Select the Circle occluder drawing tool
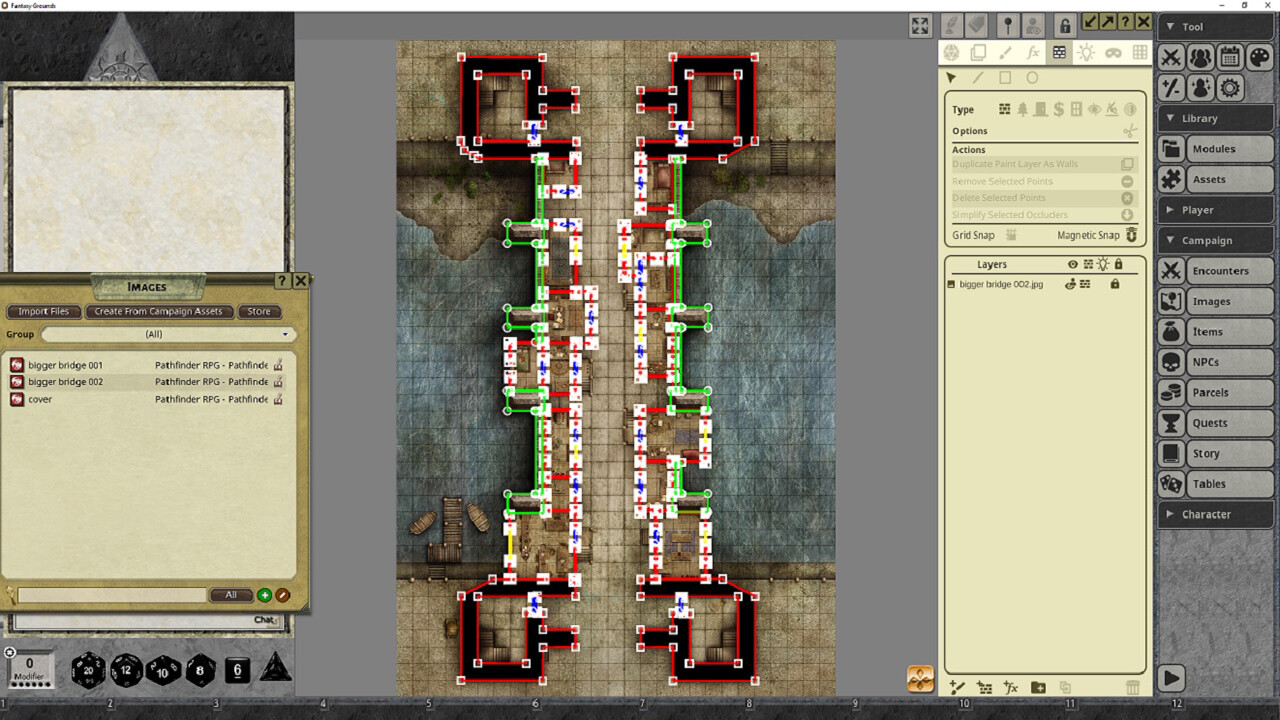 1031,77
